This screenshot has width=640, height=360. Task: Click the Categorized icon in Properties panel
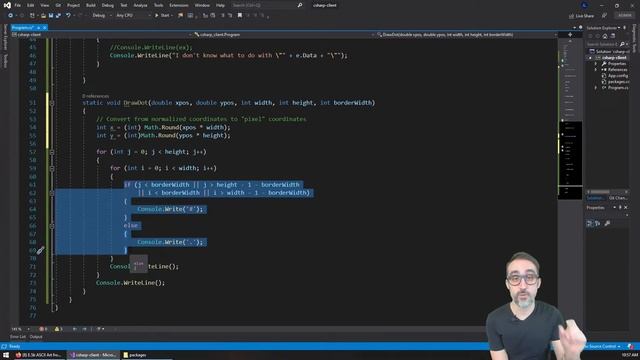(589, 223)
